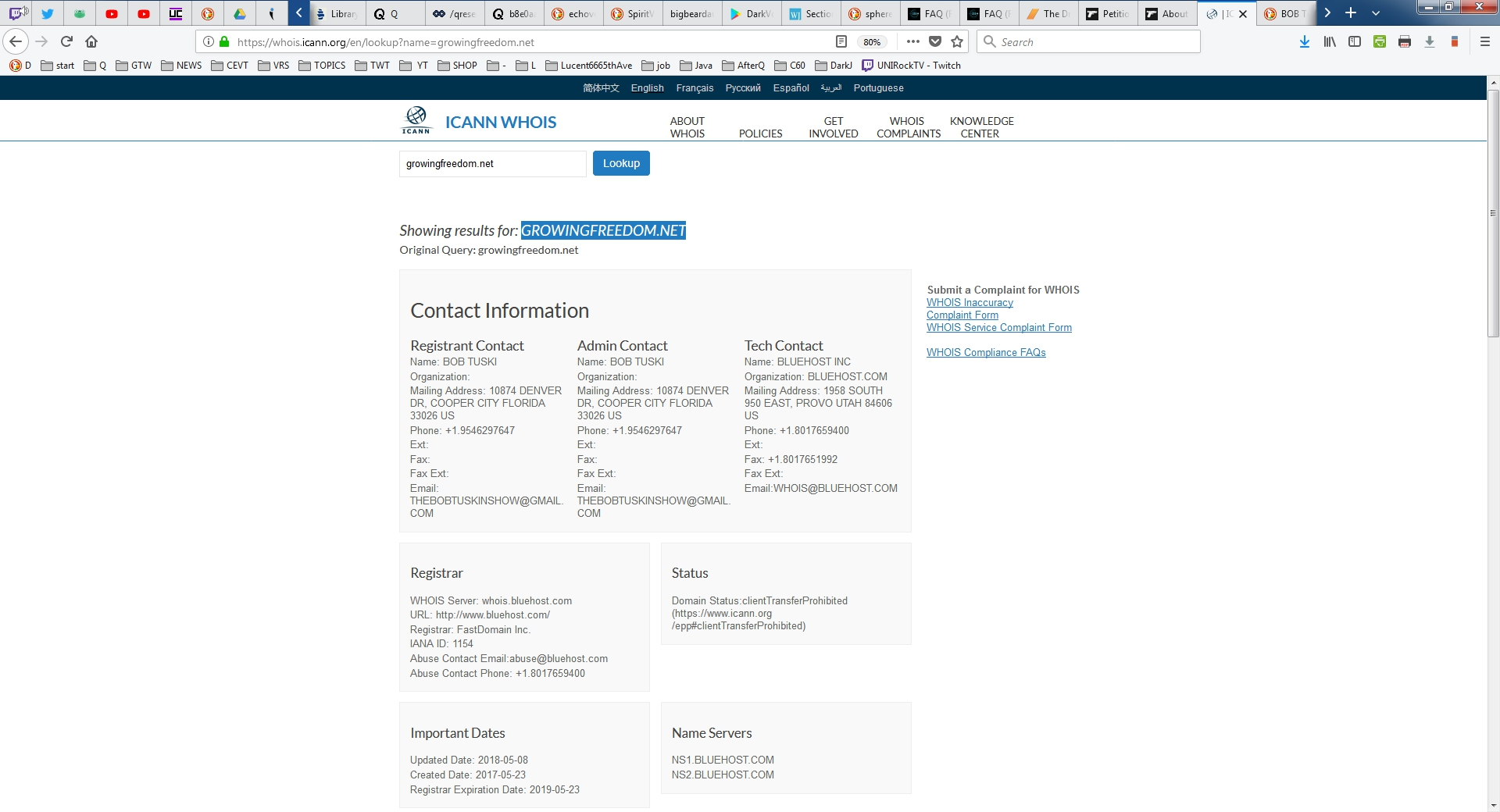Switch to the pinned Google Drive tab

pos(240,13)
